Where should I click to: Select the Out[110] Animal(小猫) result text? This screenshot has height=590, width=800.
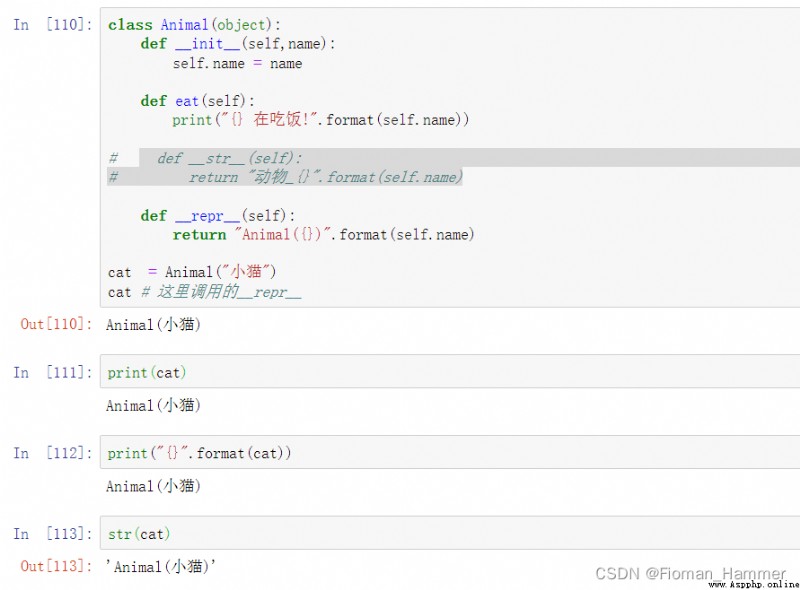(153, 325)
